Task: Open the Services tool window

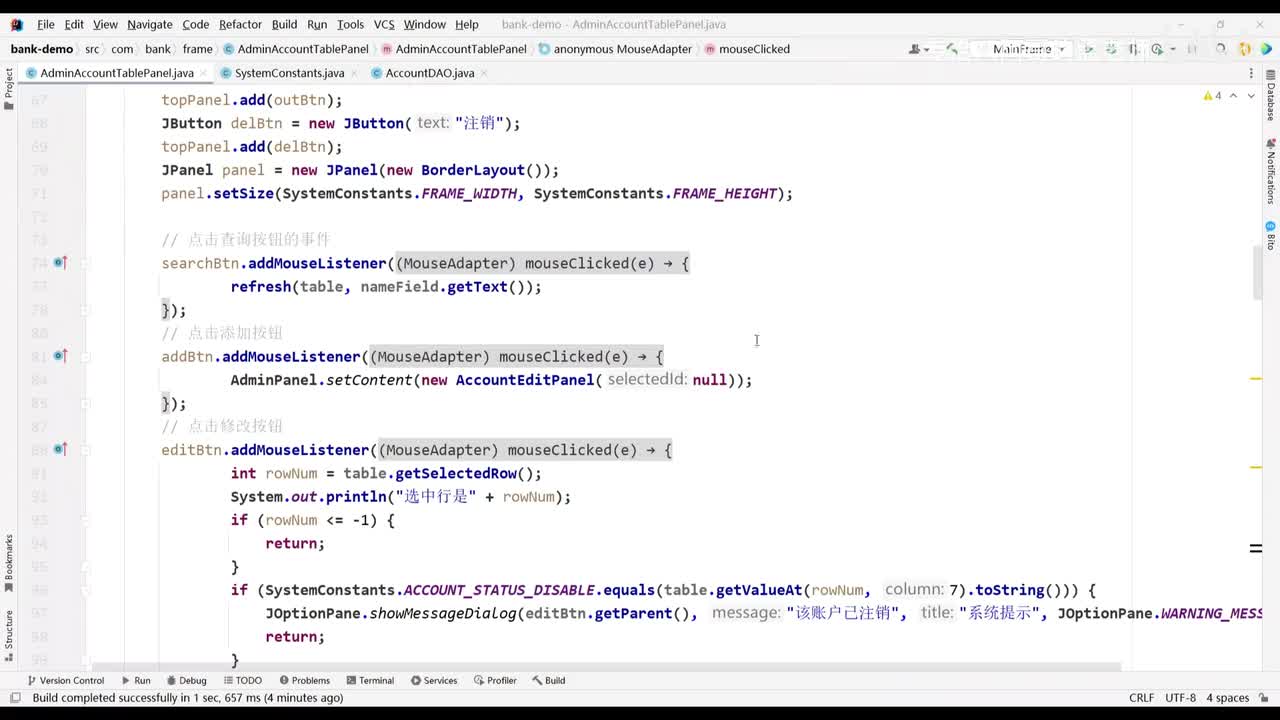Action: pos(434,680)
